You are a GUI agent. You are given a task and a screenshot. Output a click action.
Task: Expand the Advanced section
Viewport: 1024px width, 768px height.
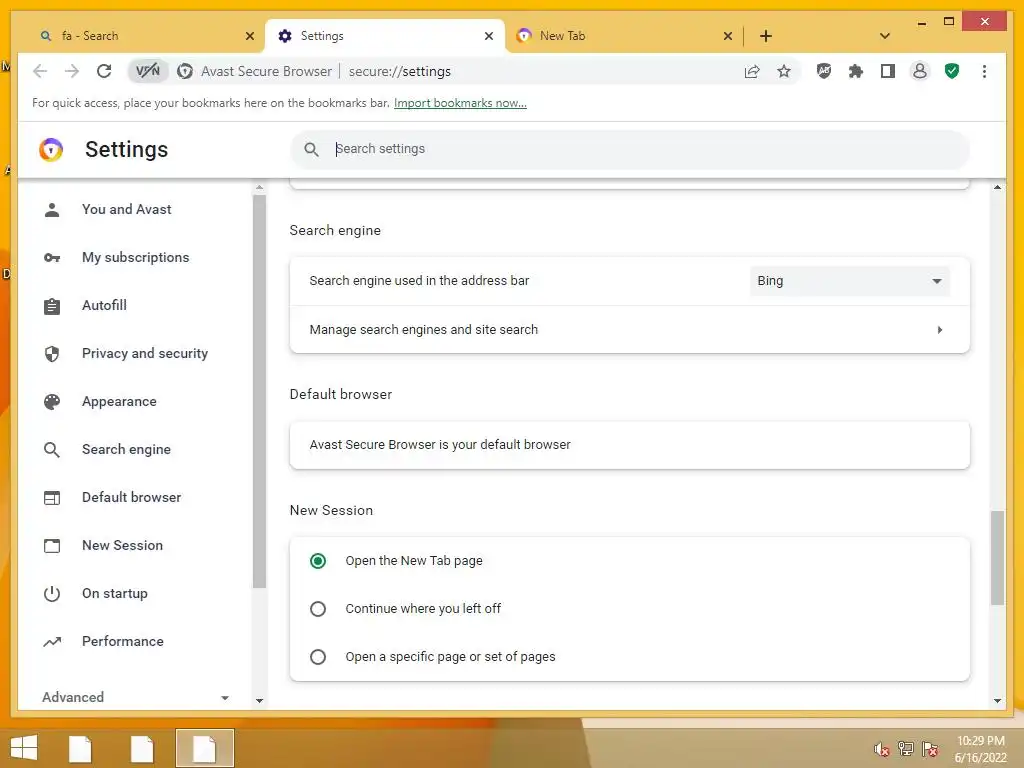135,697
